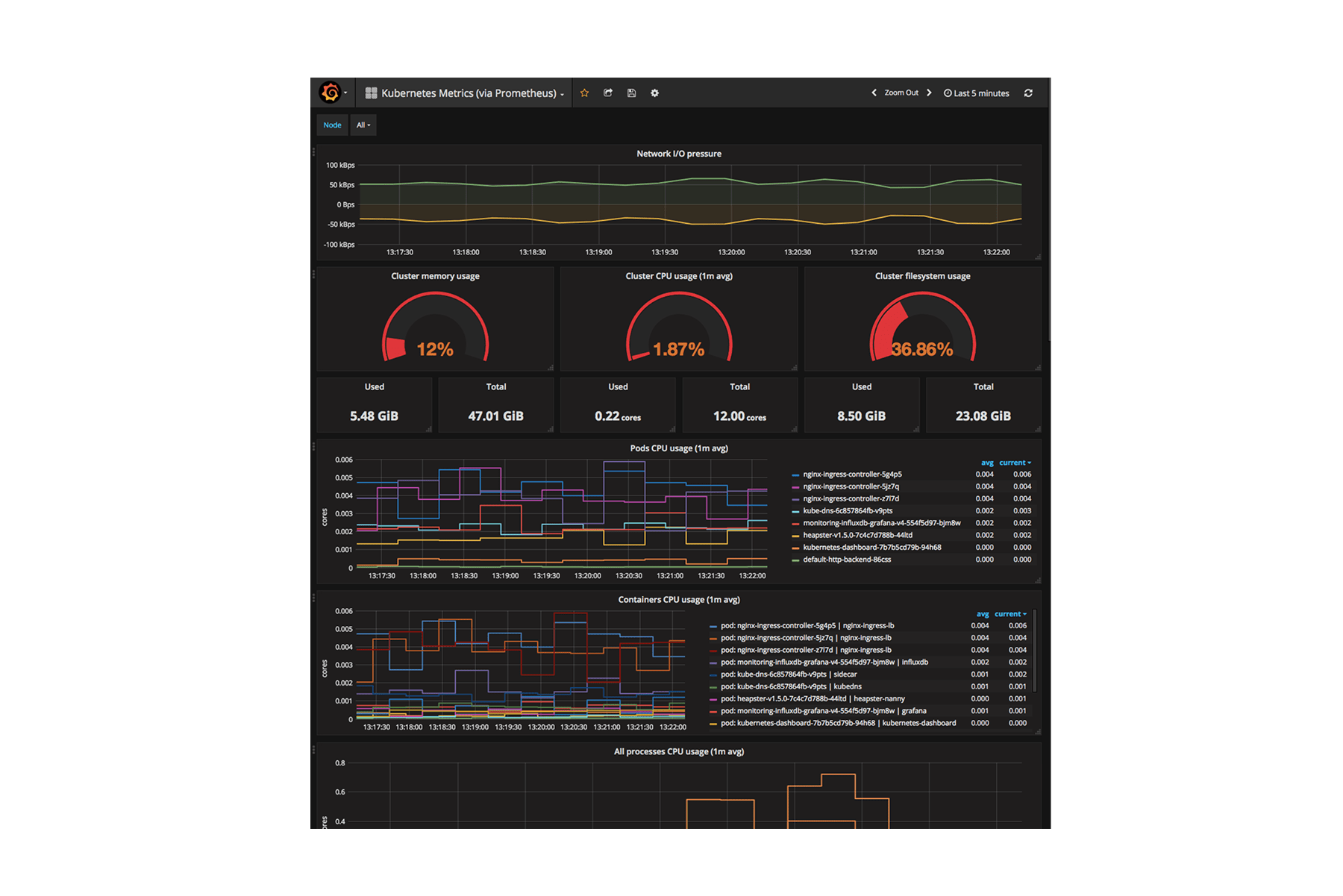Screen dimensions: 1343x896
Task: Toggle pod grafana container series in Containers legend
Action: pos(824,711)
